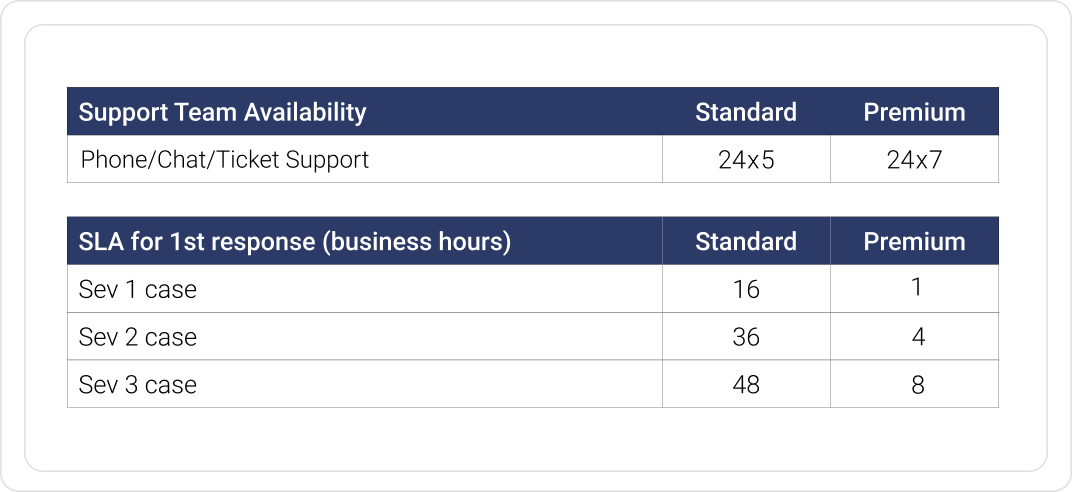Screen dimensions: 1072x492
Task: Select the Sev 2 Standard value 36
Action: tap(746, 337)
